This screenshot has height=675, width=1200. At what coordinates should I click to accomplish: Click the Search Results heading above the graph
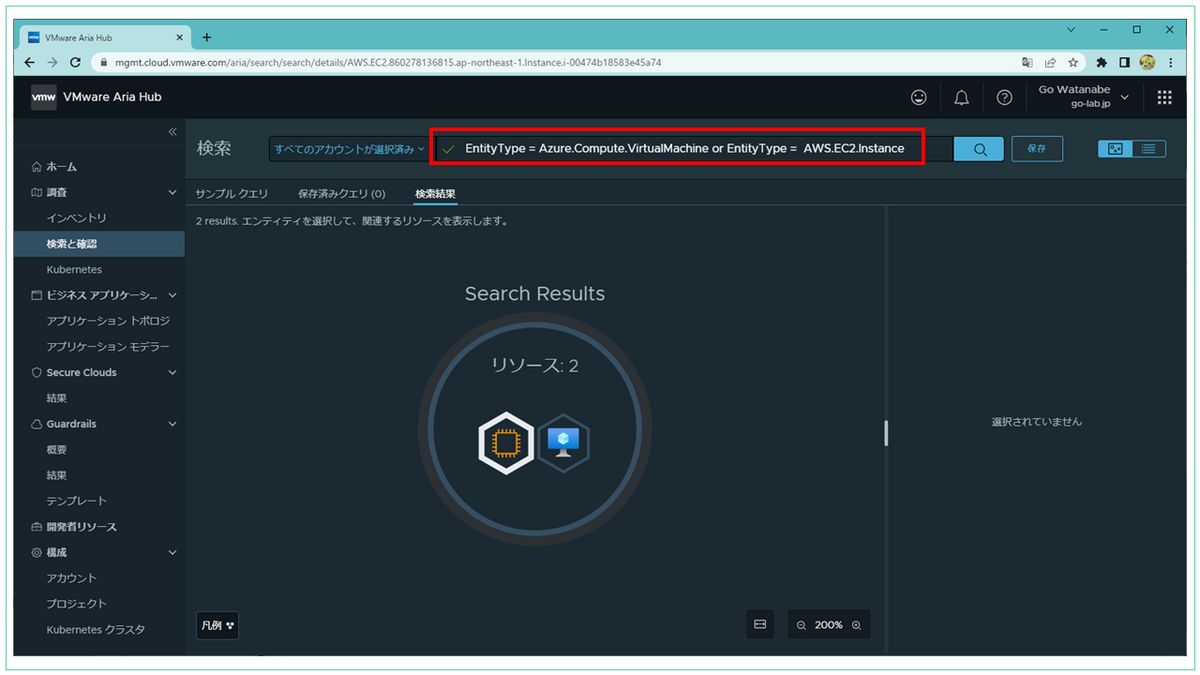535,294
